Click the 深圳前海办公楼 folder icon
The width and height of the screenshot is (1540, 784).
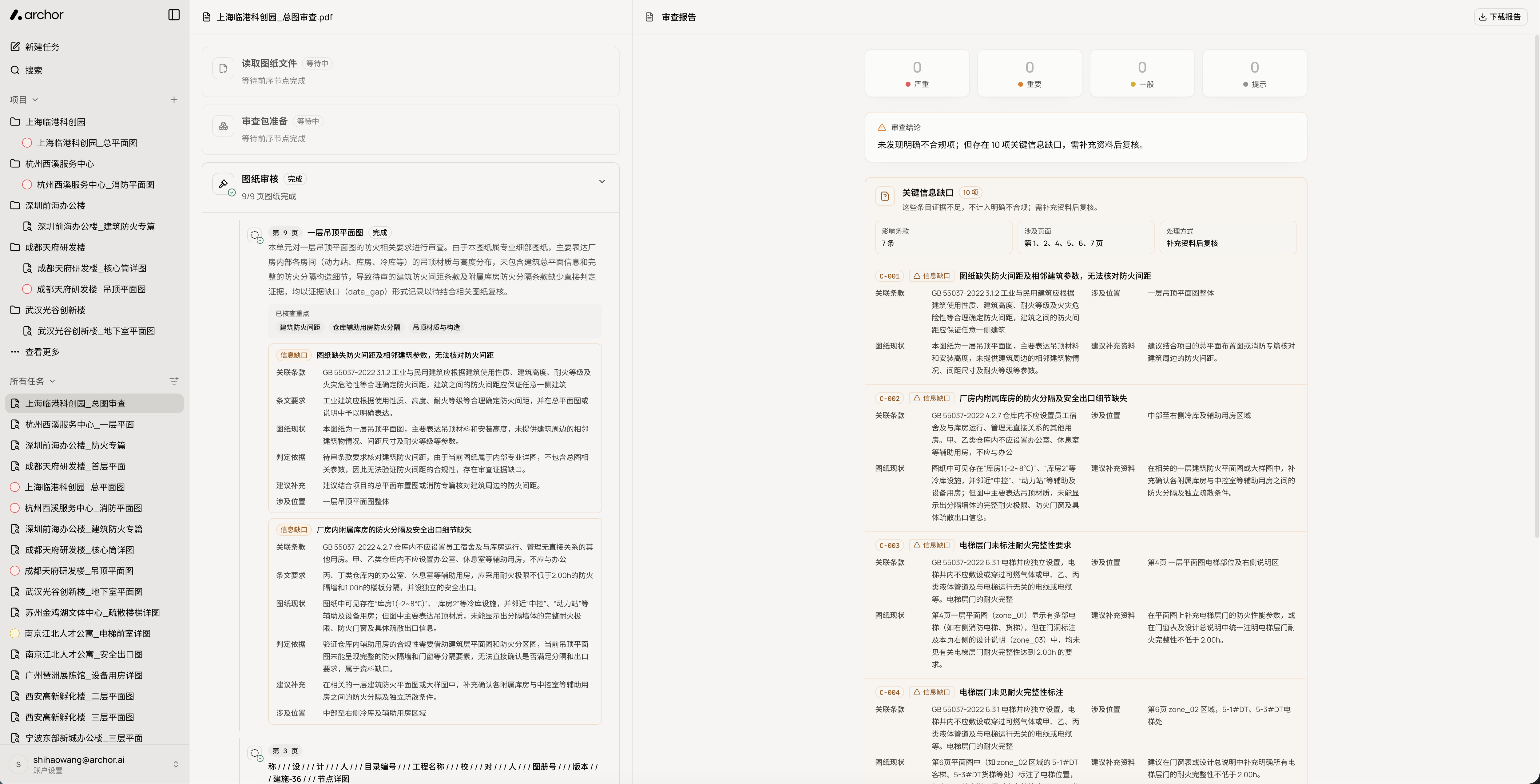pos(15,206)
